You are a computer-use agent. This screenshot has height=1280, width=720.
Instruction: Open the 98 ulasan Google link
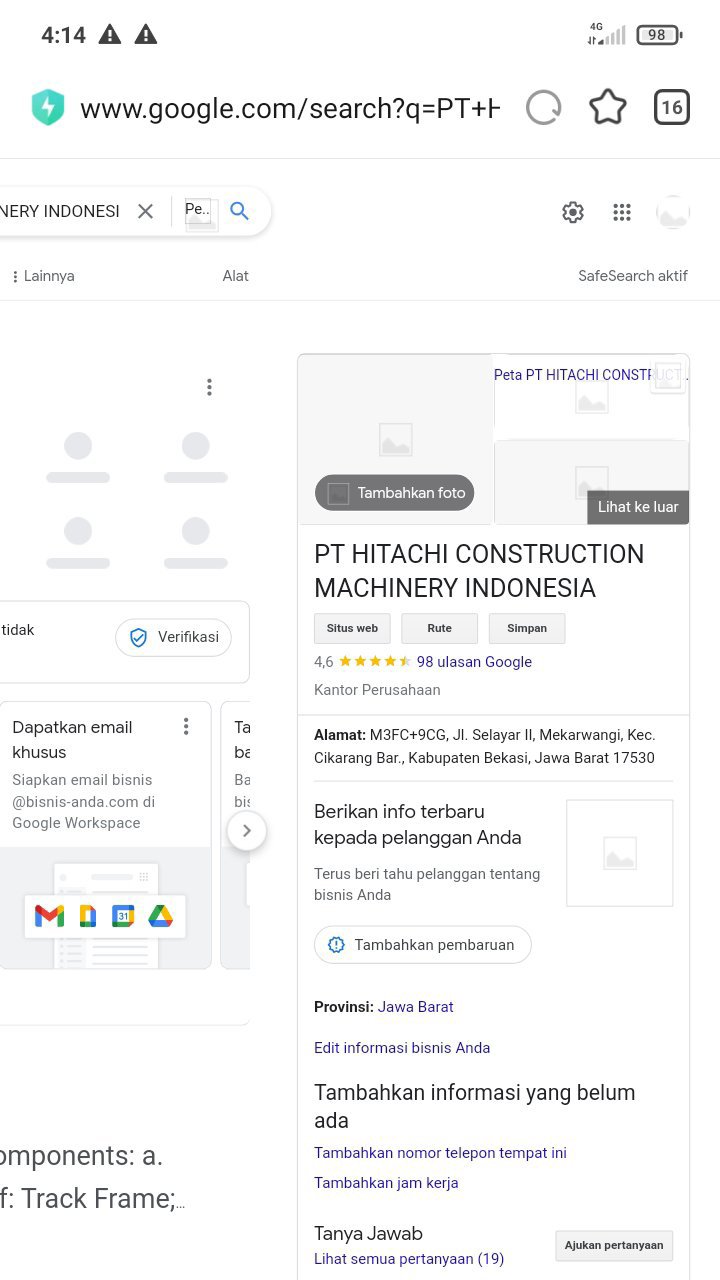(x=474, y=662)
